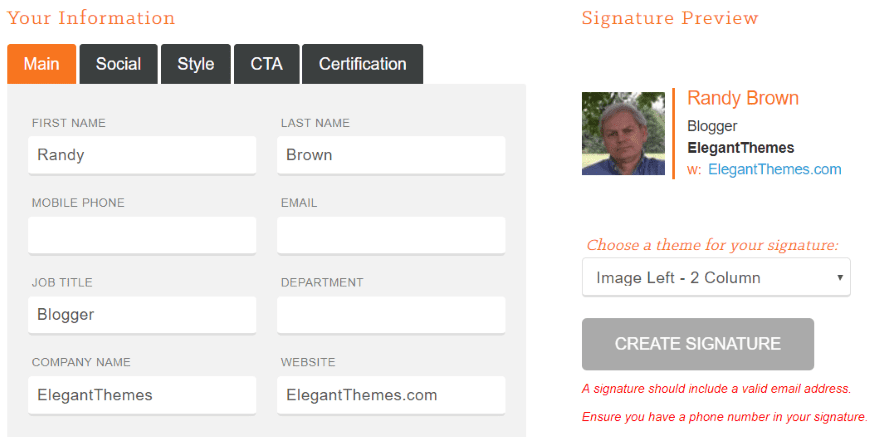880x437 pixels.
Task: Focus the Email input field
Action: click(391, 235)
